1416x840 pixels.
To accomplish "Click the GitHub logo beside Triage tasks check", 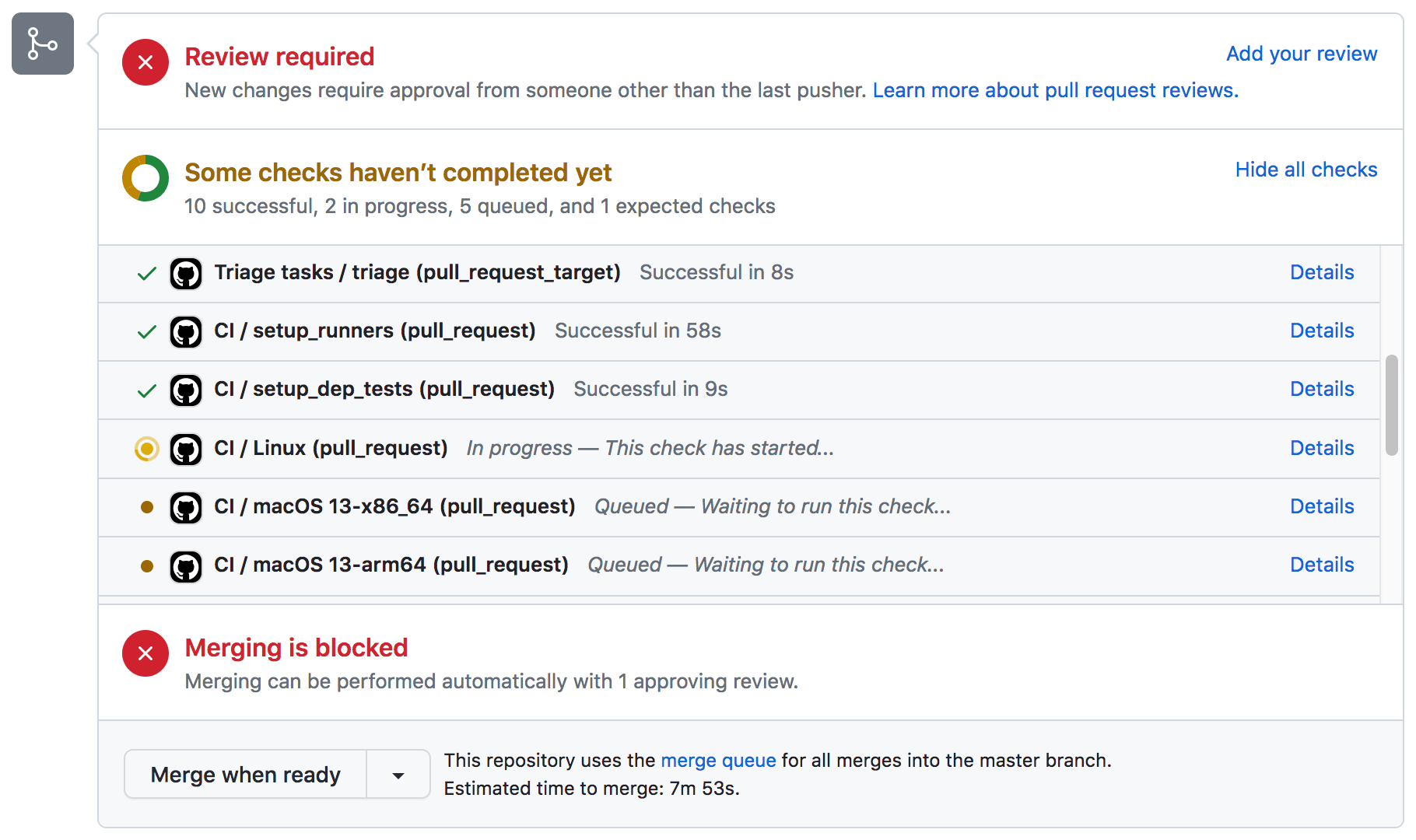I will coord(185,274).
